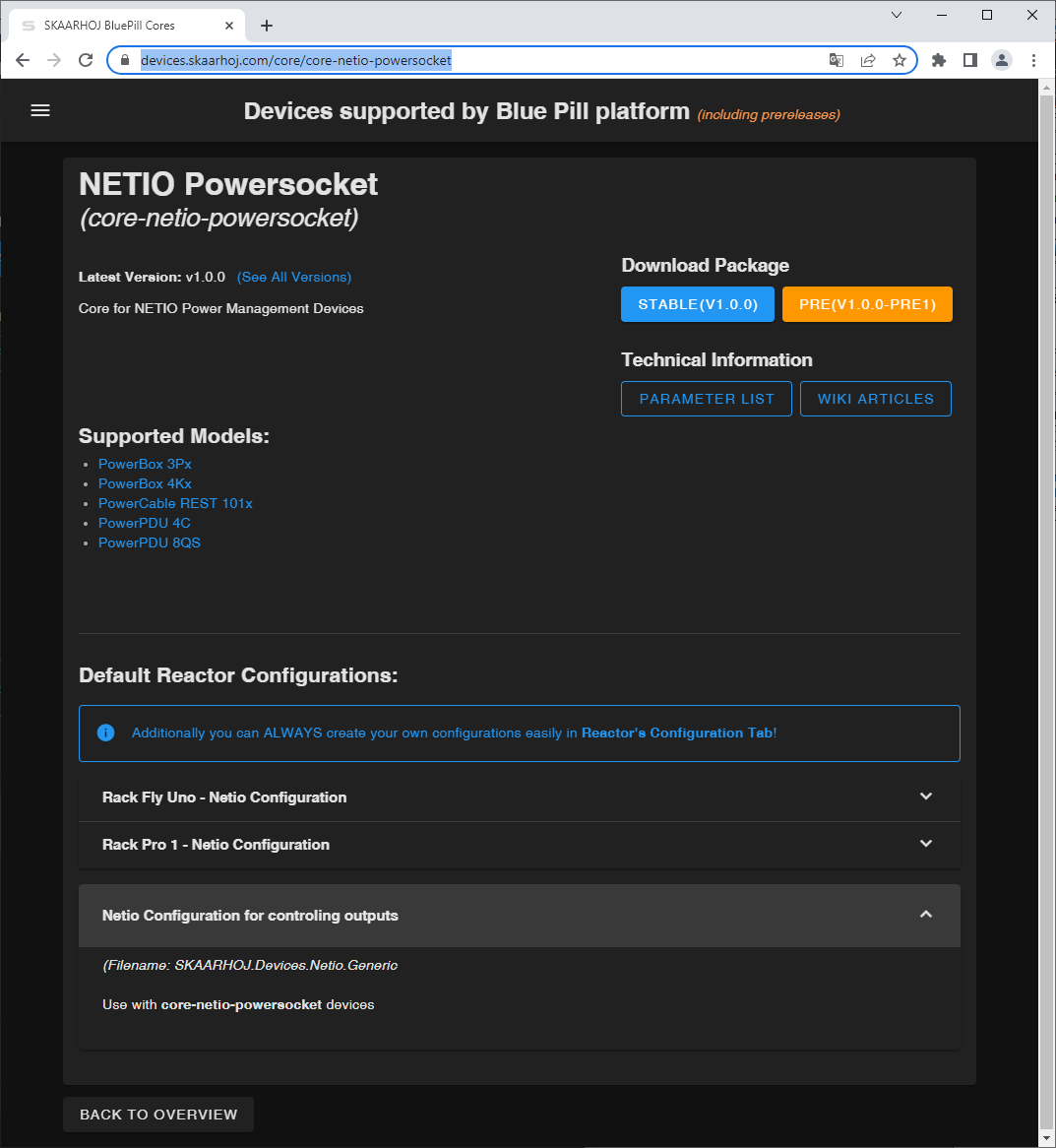Click the browser forward arrow
Screen dimensions: 1056x1148
click(54, 60)
